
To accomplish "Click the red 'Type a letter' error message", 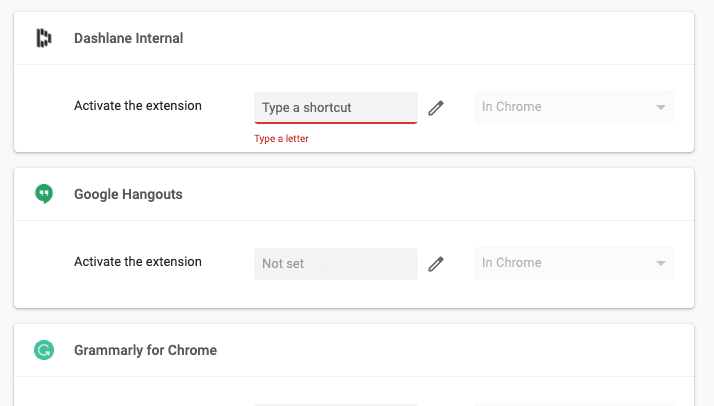I will point(281,139).
